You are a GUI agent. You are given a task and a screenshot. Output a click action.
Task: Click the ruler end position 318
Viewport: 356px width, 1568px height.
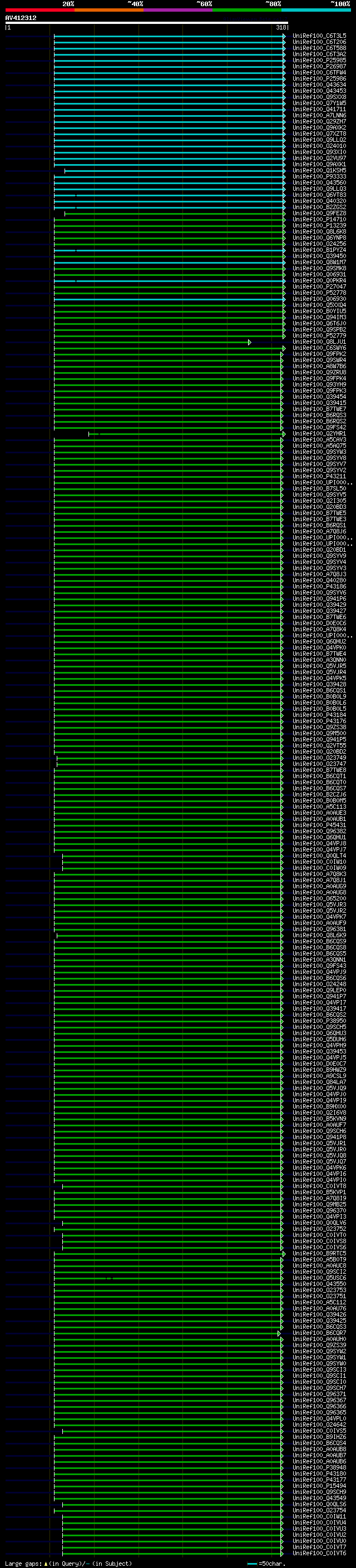281,27
